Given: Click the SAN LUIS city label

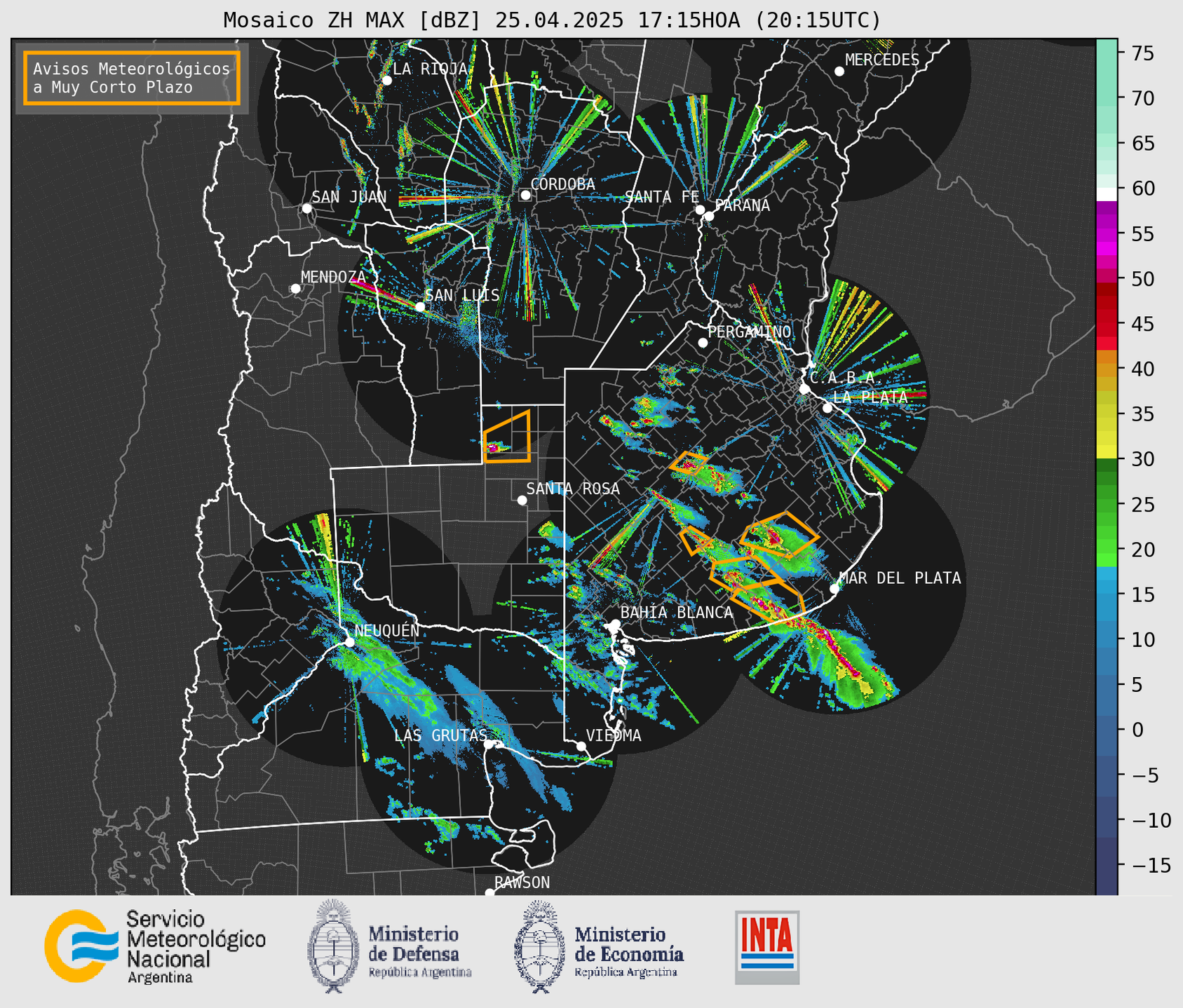Looking at the screenshot, I should (463, 295).
